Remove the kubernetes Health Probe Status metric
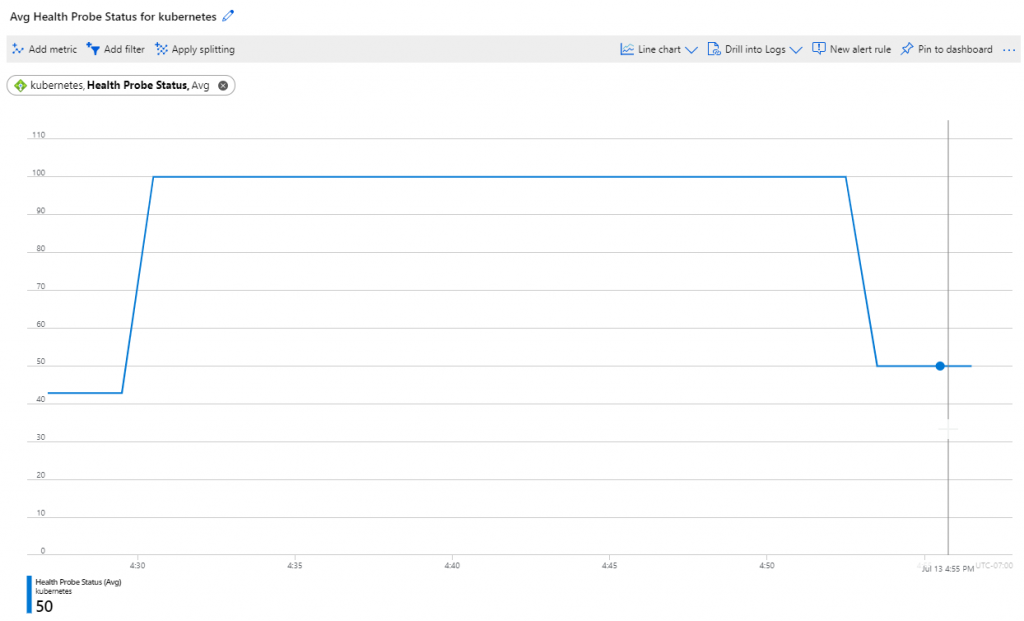Viewport: 1024px width, 621px height. point(223,86)
